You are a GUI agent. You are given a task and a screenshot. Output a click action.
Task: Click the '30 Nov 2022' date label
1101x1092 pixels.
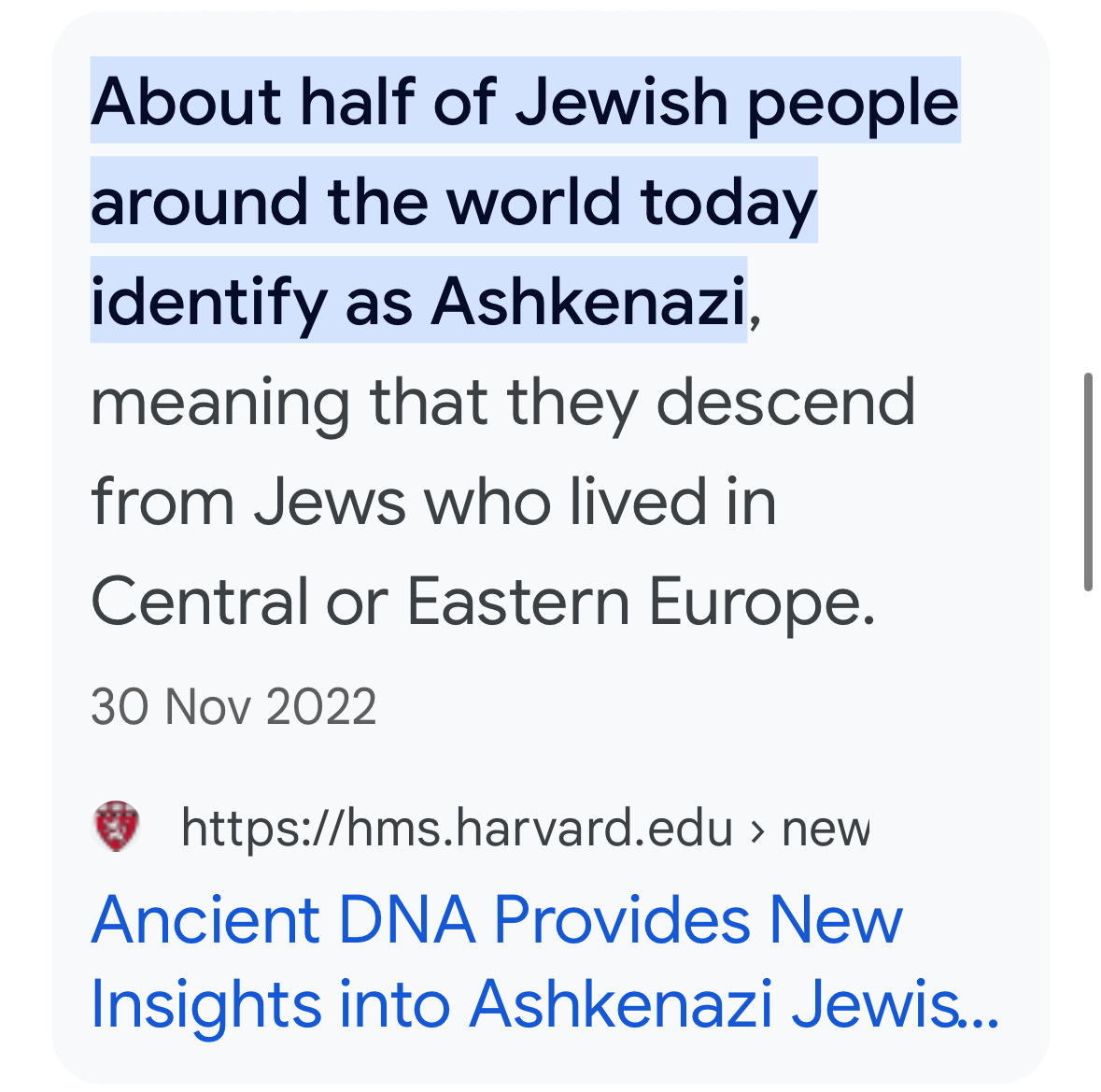click(x=233, y=706)
